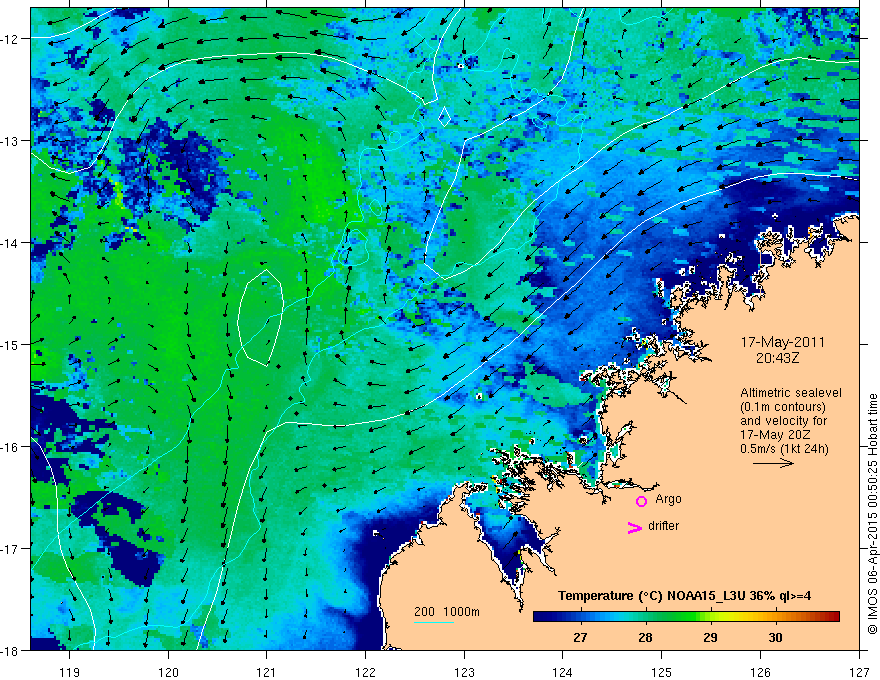Click the colorbar tick label 28
This screenshot has height=680, width=880.
click(645, 637)
